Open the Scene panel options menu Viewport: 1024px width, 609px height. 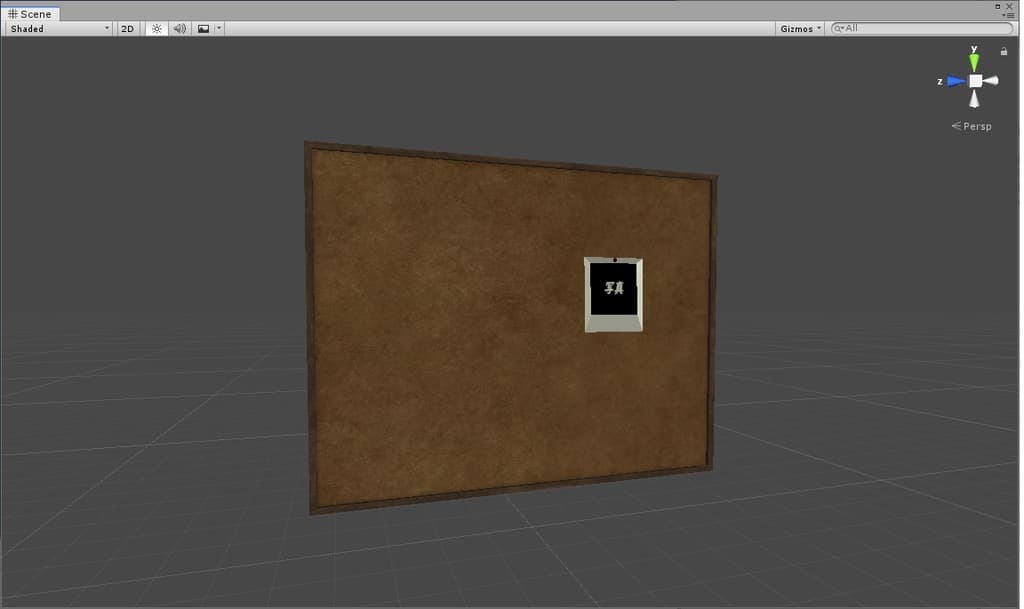[1008, 15]
